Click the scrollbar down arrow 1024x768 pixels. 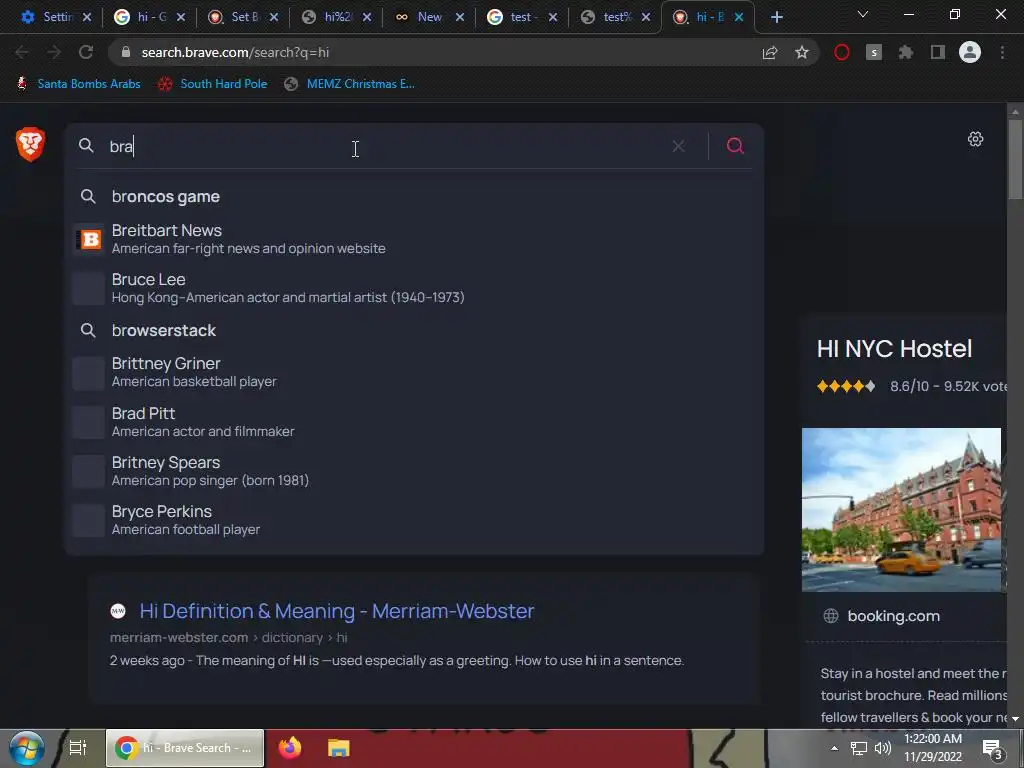pos(1015,719)
